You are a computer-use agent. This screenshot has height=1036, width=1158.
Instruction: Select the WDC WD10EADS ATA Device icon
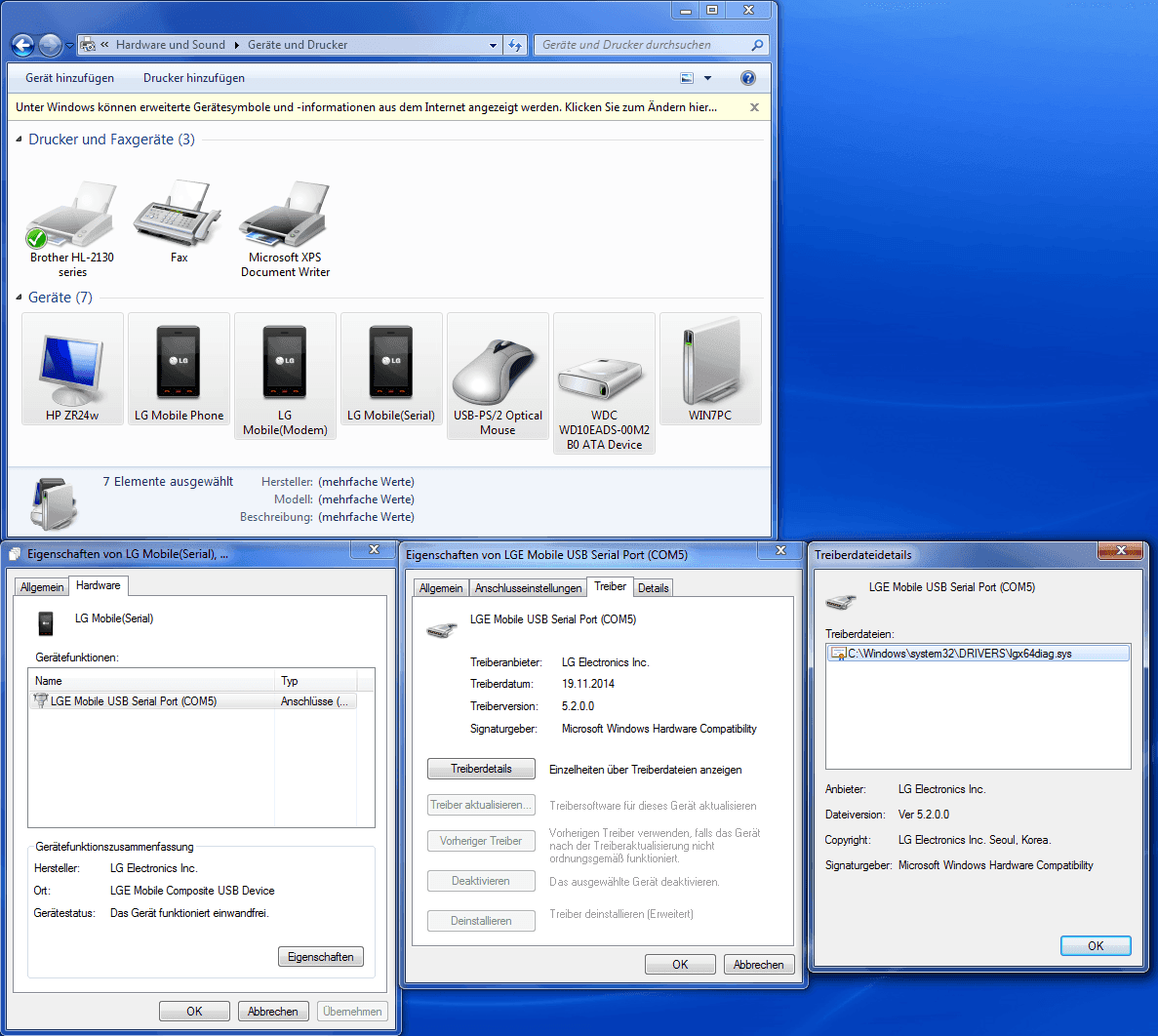pyautogui.click(x=603, y=379)
